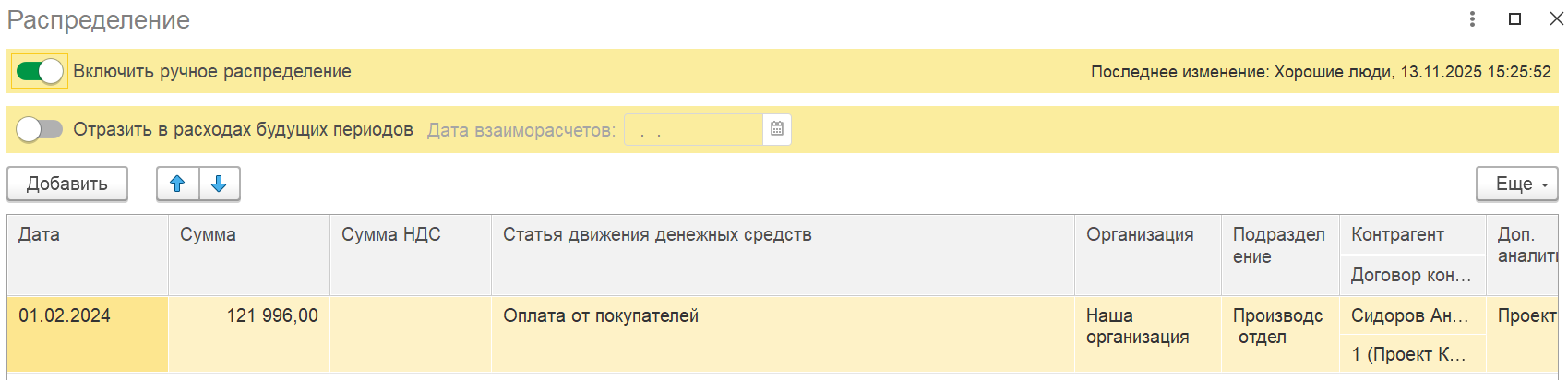Open calendar picker for Дата взаиморасчетов
The height and width of the screenshot is (380, 1568).
[777, 129]
